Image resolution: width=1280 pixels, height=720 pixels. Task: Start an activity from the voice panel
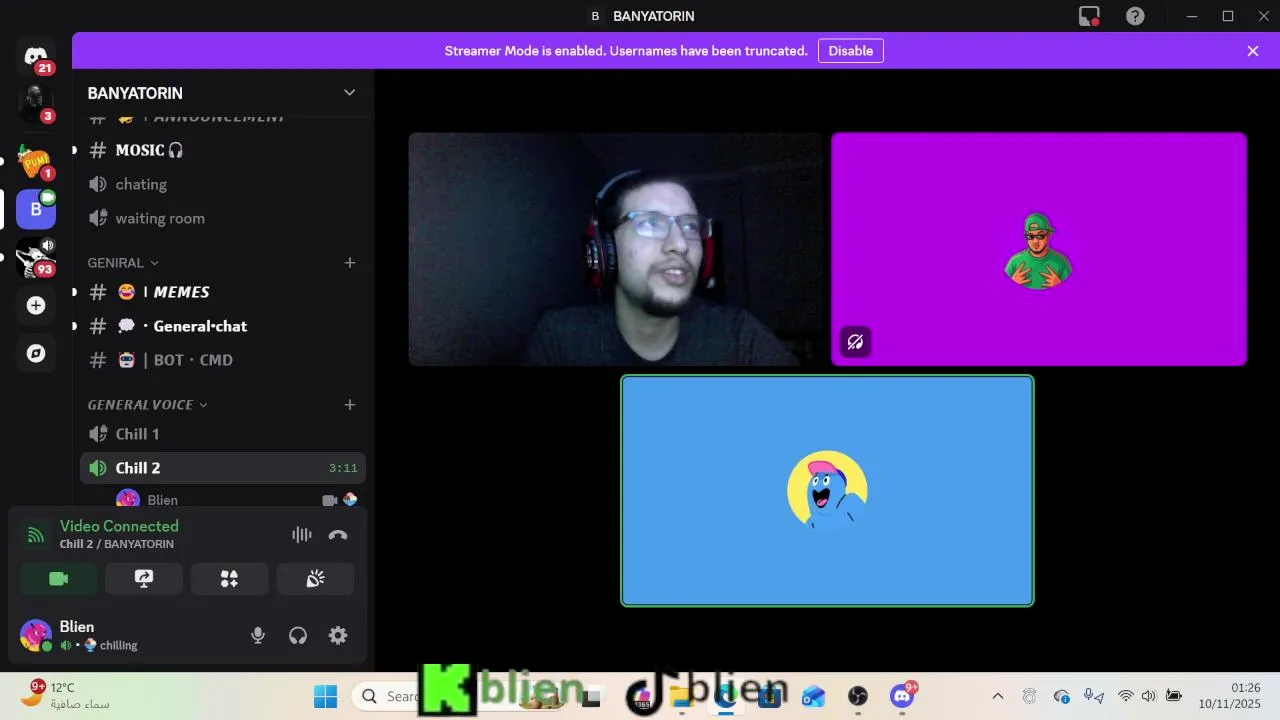coord(230,579)
